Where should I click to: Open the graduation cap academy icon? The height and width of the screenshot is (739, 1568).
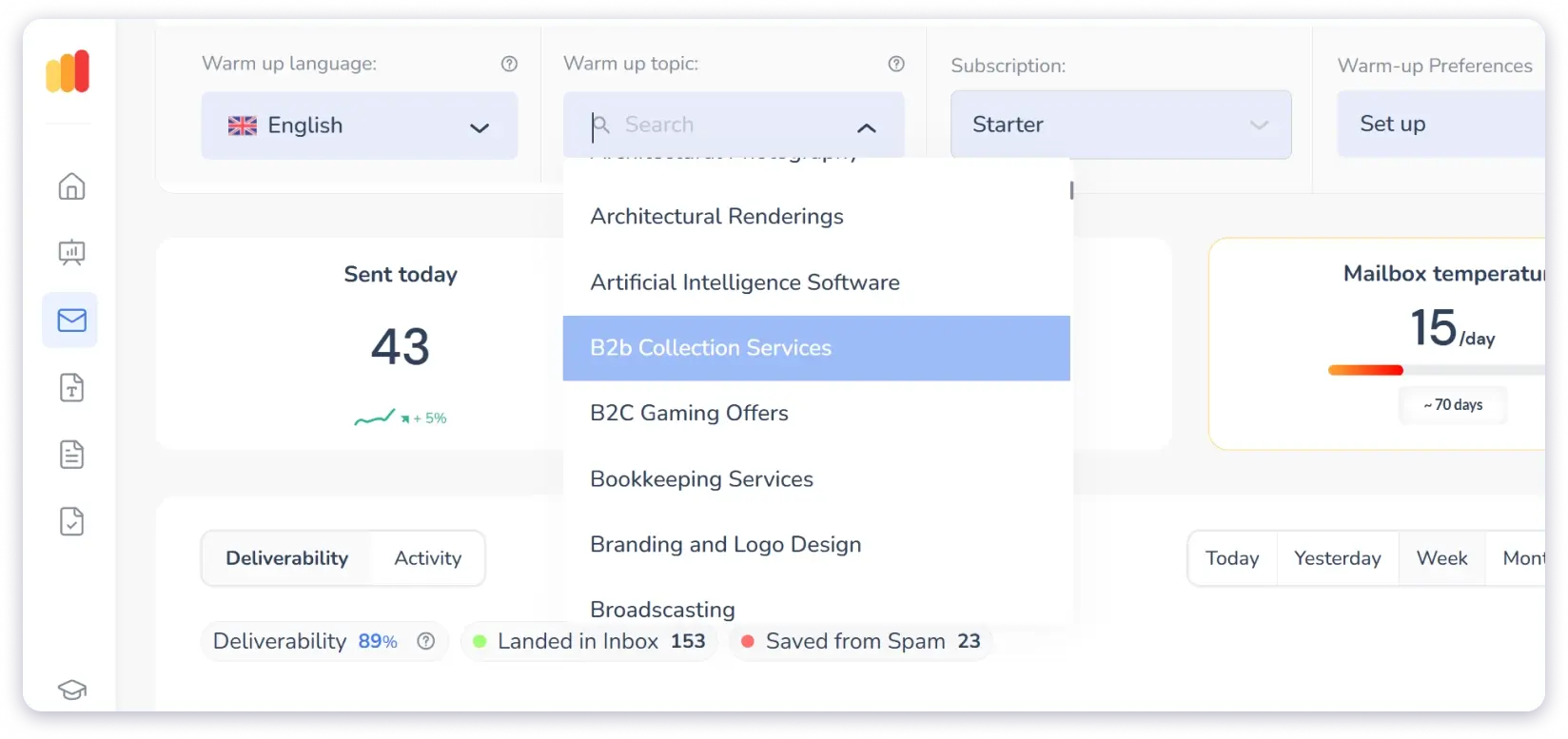(x=71, y=690)
